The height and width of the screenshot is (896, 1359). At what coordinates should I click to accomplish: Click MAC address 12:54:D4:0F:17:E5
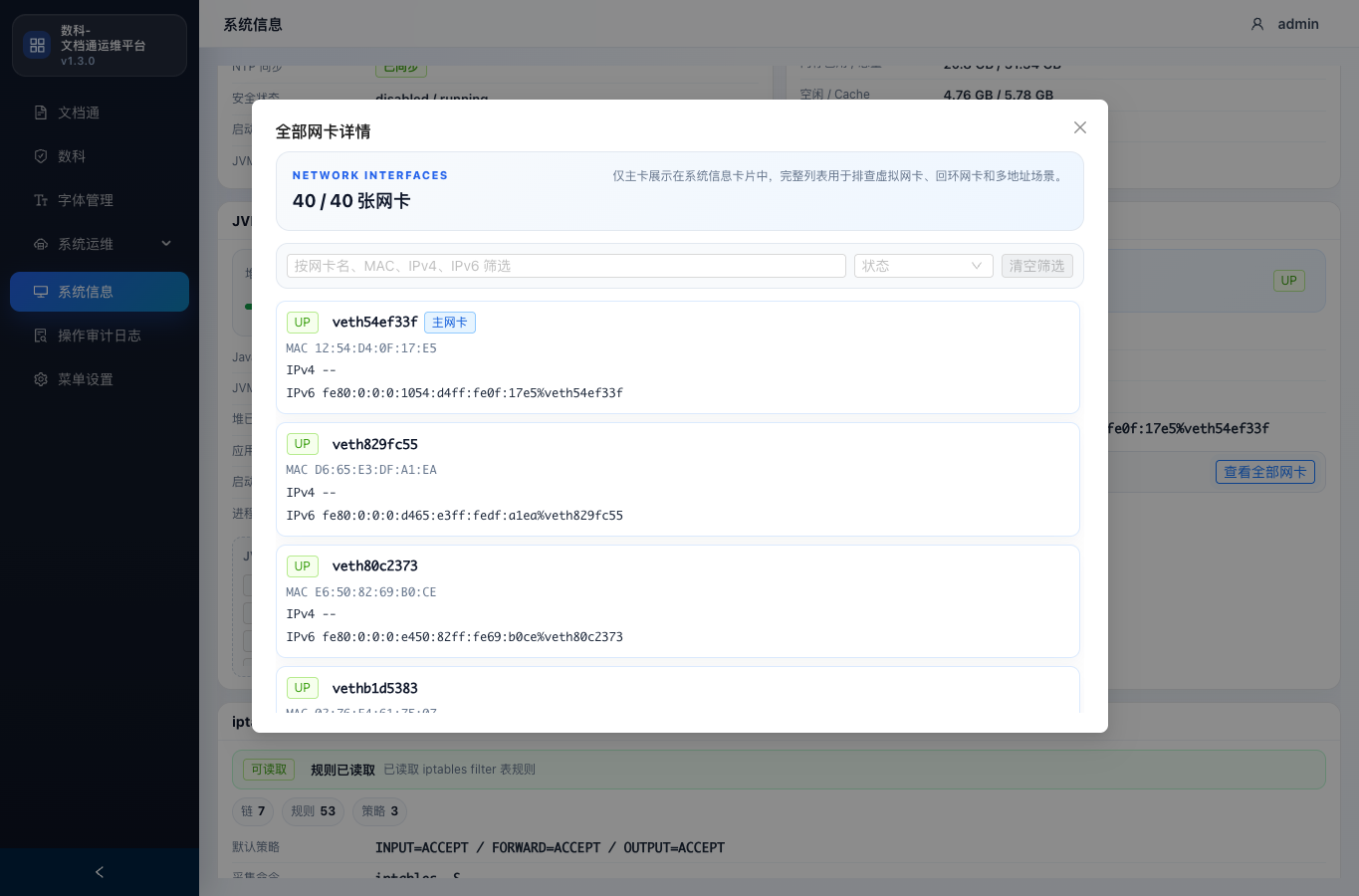point(375,348)
